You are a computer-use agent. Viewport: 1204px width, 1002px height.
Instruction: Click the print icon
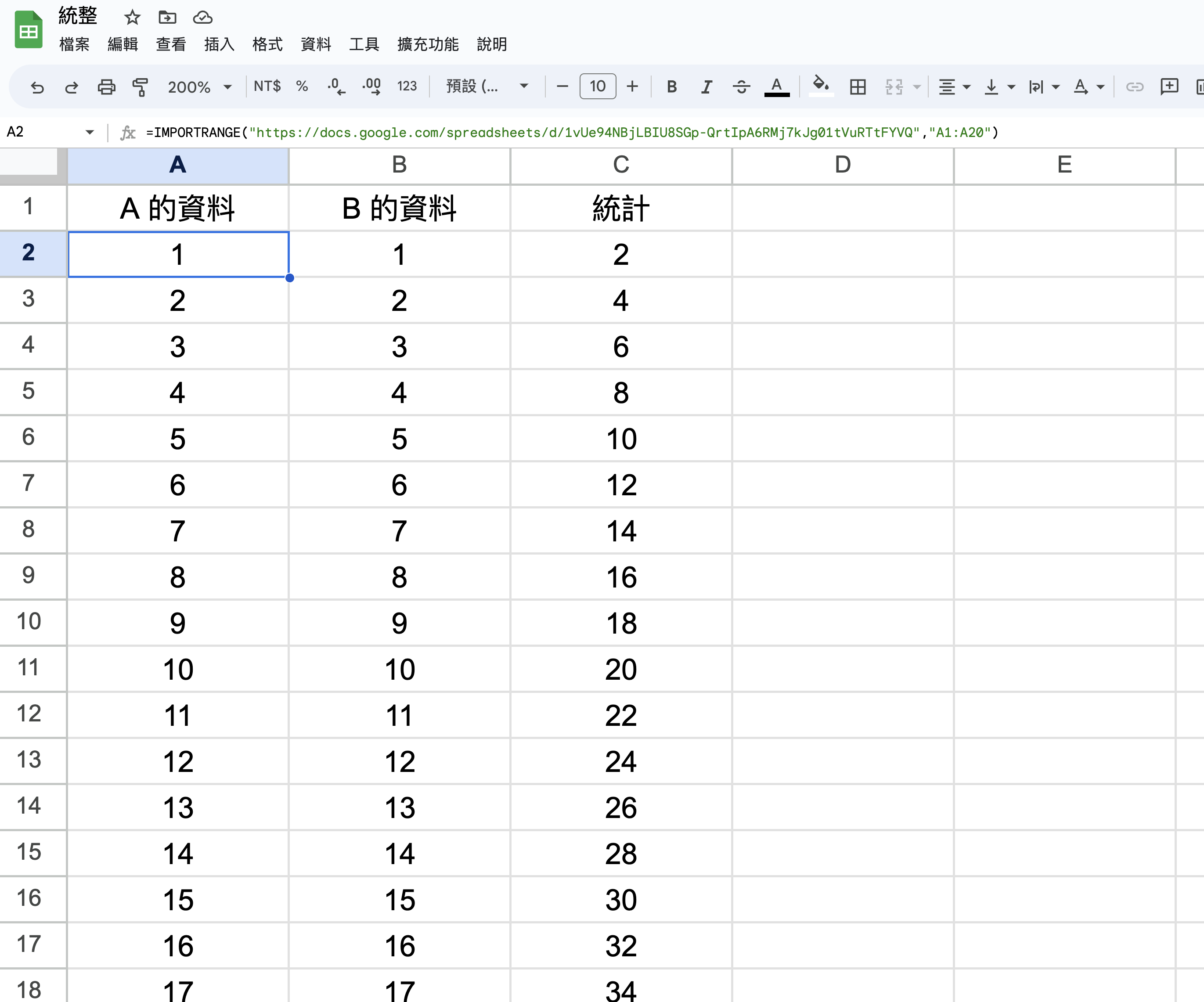point(106,87)
